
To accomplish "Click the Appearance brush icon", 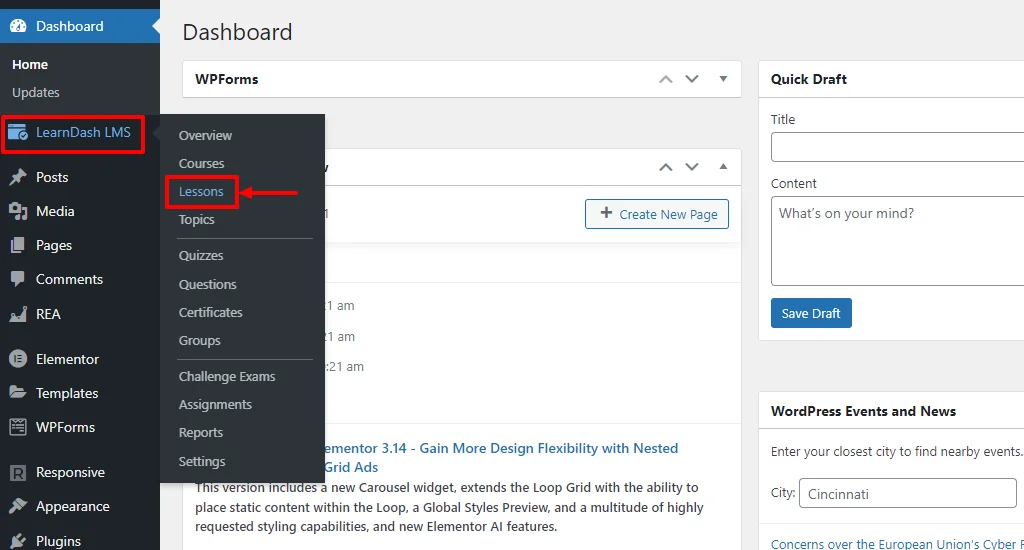I will pyautogui.click(x=18, y=506).
